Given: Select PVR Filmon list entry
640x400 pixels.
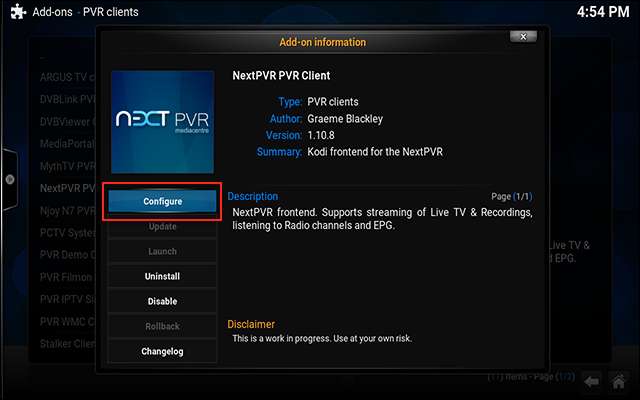Looking at the screenshot, I should [x=67, y=277].
